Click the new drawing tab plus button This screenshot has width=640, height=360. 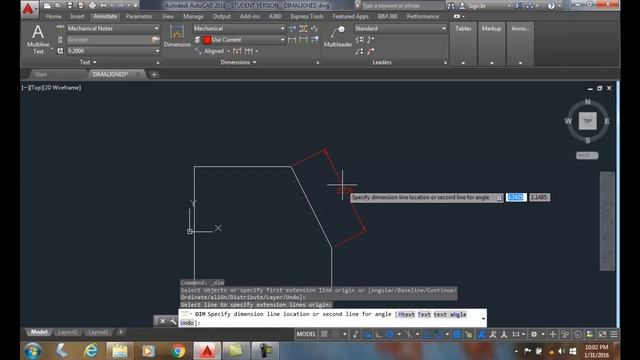coord(154,74)
